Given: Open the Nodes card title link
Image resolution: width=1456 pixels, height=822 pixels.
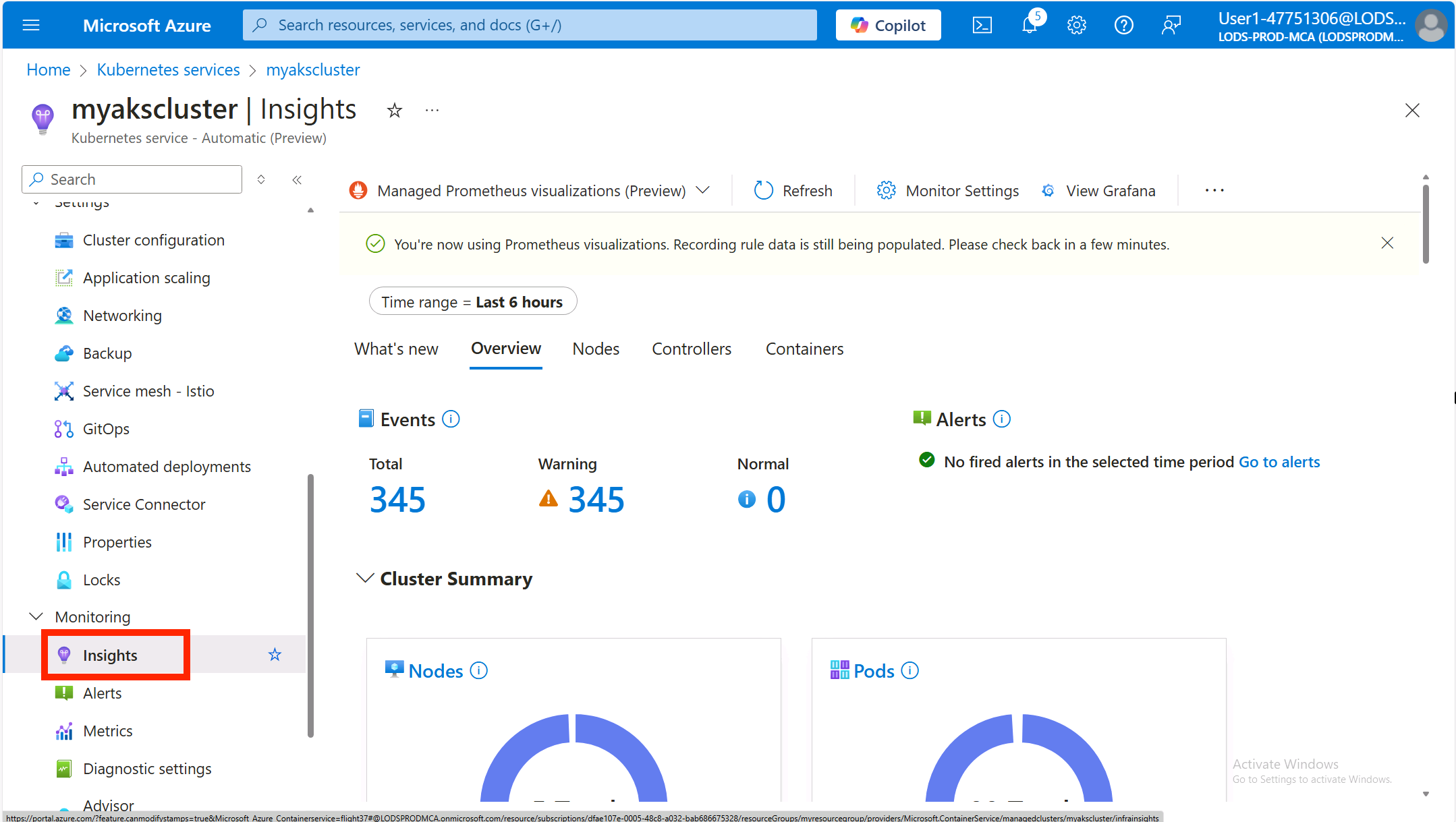Looking at the screenshot, I should pos(436,671).
